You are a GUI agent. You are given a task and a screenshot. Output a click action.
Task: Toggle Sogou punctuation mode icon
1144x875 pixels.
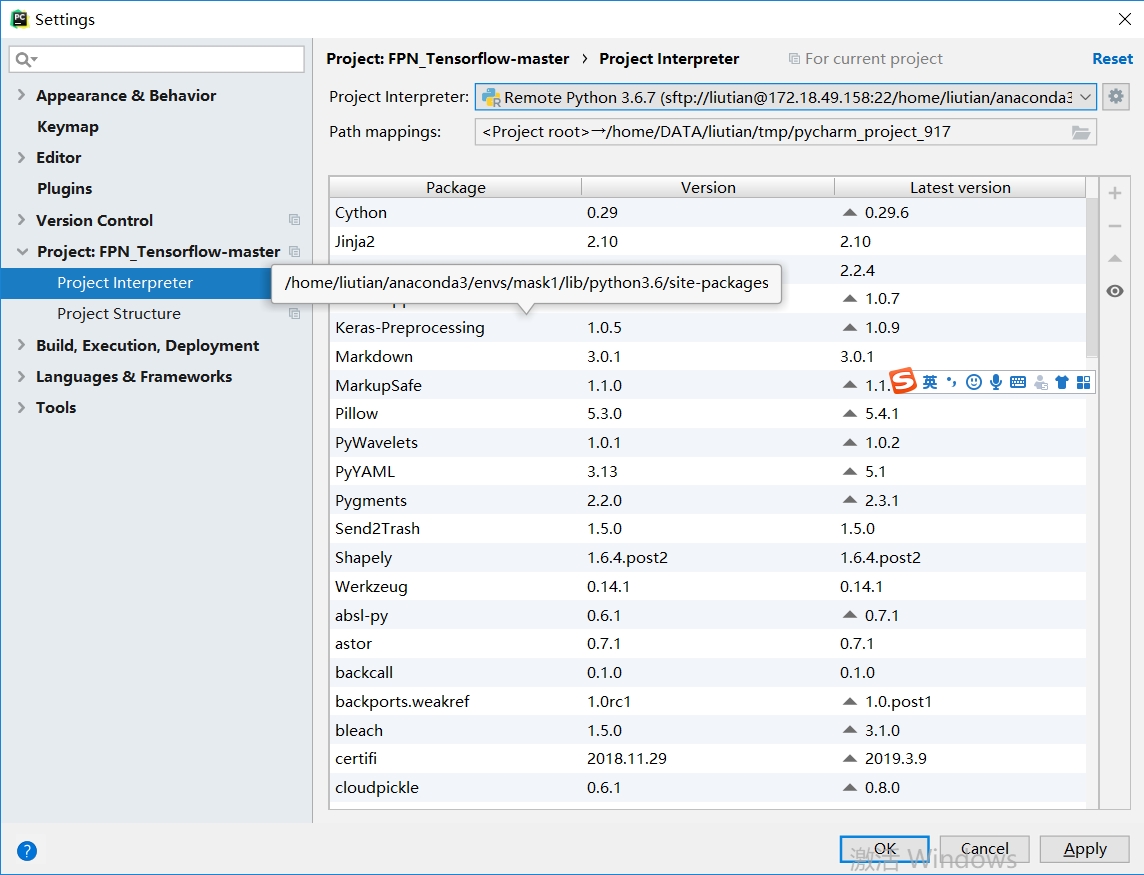click(951, 382)
